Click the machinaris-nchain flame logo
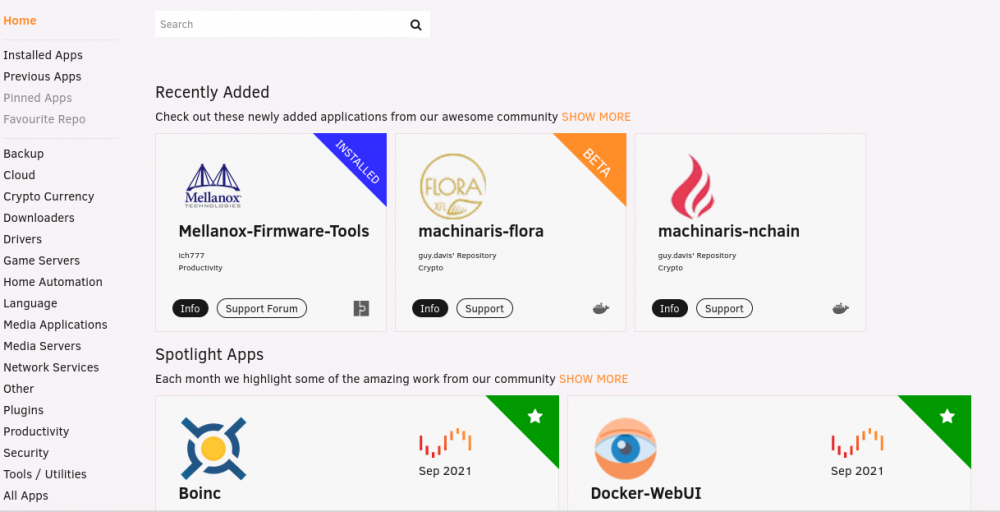The image size is (1000, 512). [693, 186]
